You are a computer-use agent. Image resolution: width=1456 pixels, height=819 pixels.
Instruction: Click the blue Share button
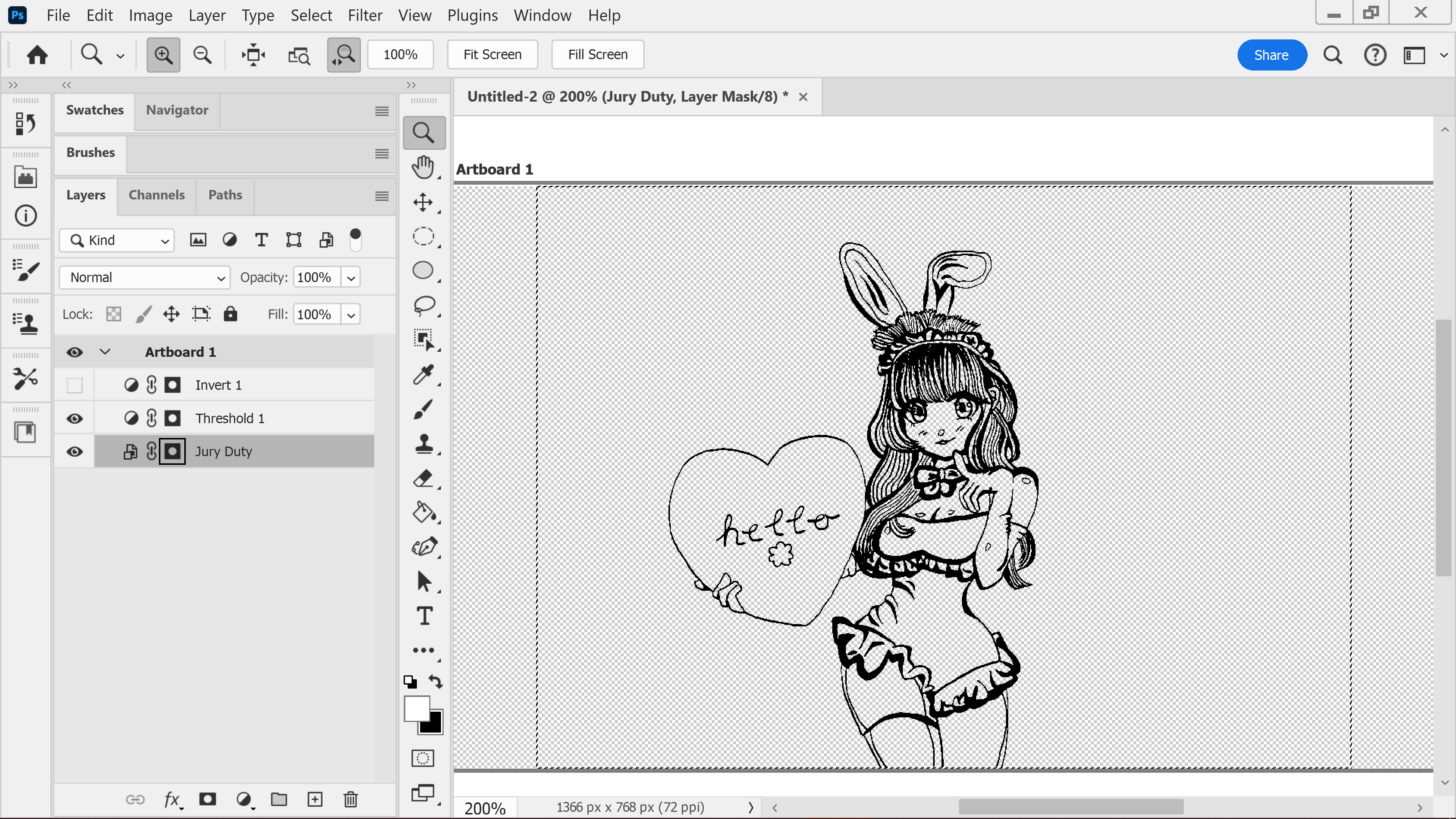pyautogui.click(x=1271, y=55)
